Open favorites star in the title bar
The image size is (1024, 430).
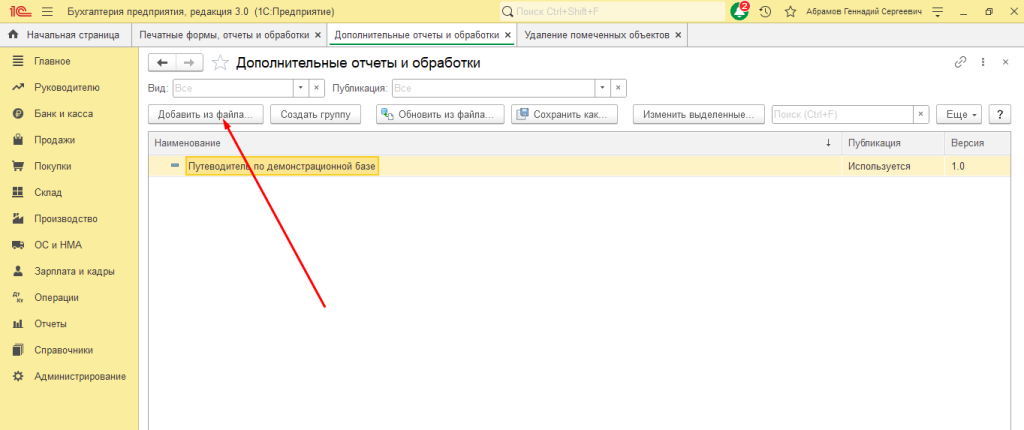(x=790, y=11)
